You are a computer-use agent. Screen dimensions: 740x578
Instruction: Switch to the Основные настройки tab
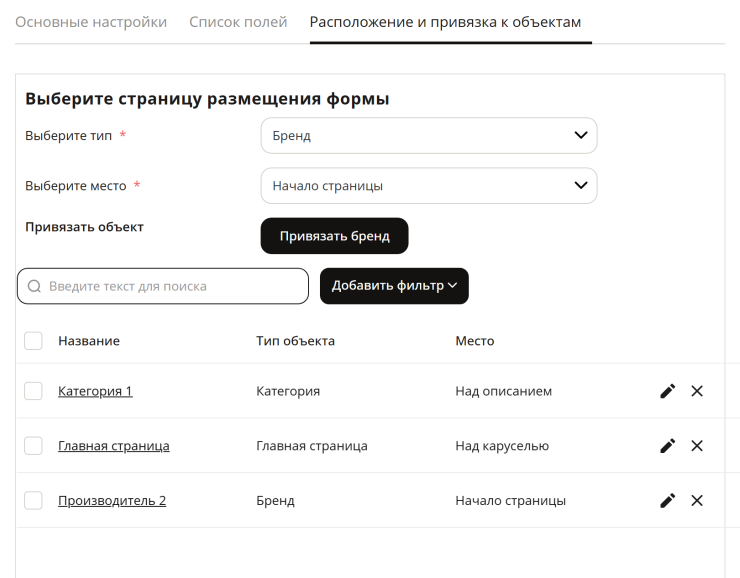click(91, 22)
